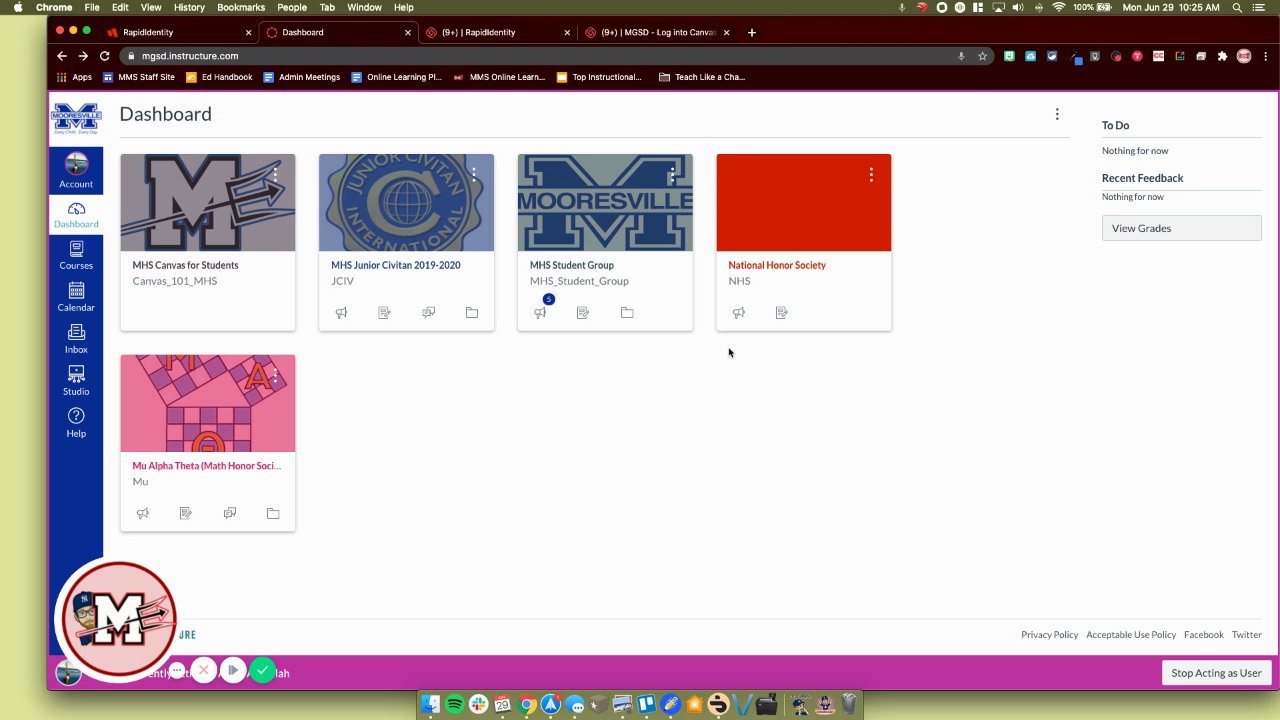Open the Bookmarks menu in menu bar

pos(241,7)
